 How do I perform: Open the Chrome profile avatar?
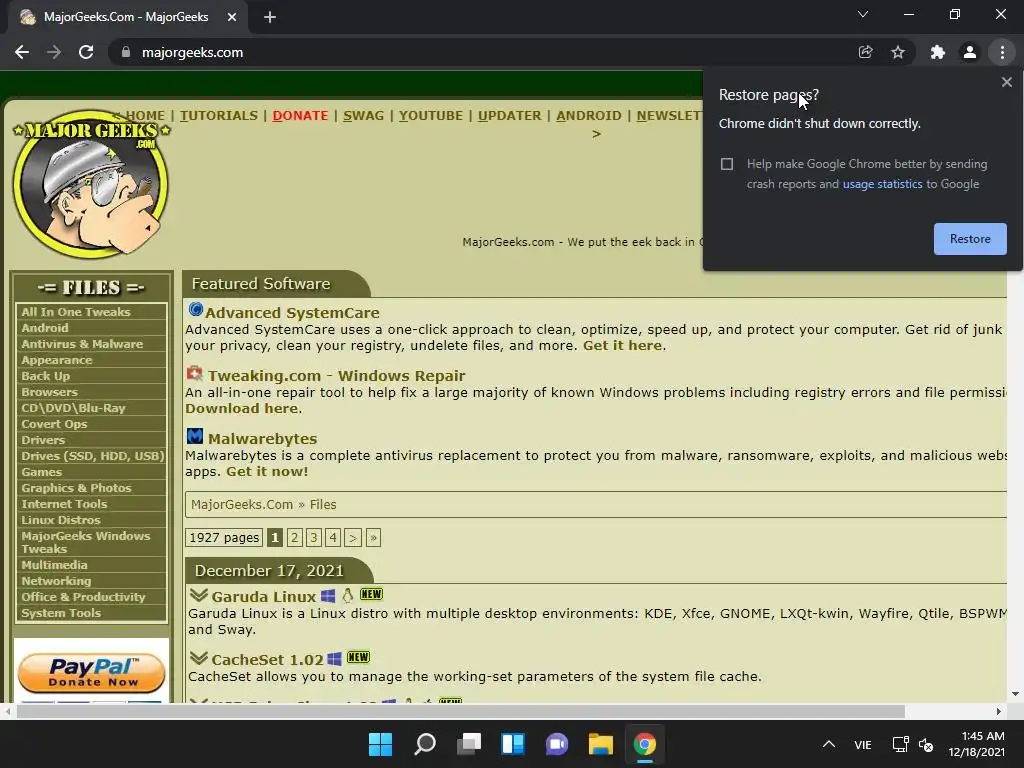point(970,52)
